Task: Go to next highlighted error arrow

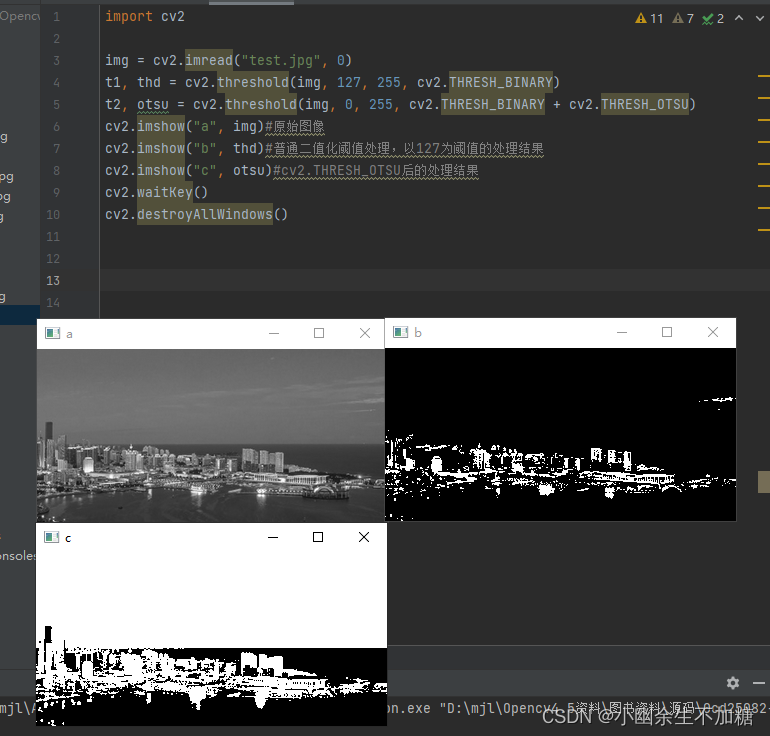Action: pyautogui.click(x=760, y=18)
